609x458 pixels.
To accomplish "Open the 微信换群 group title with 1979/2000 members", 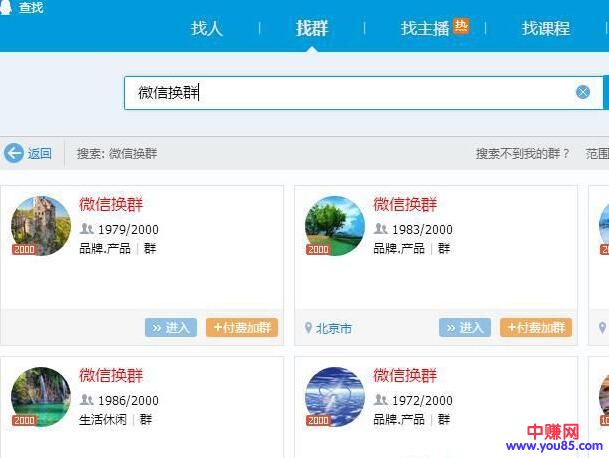I will [x=111, y=205].
